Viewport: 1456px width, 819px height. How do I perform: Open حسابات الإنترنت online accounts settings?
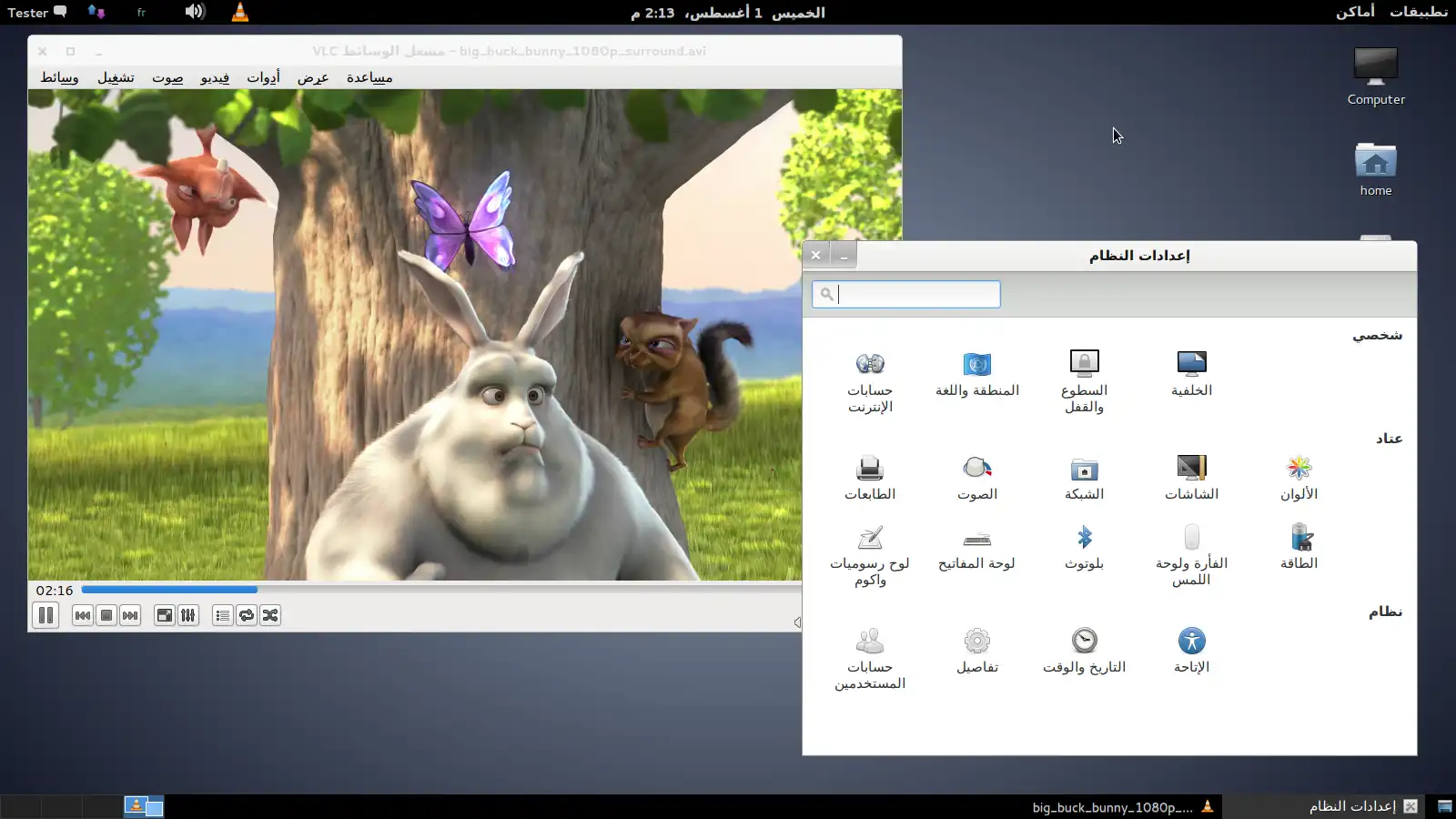click(x=870, y=382)
